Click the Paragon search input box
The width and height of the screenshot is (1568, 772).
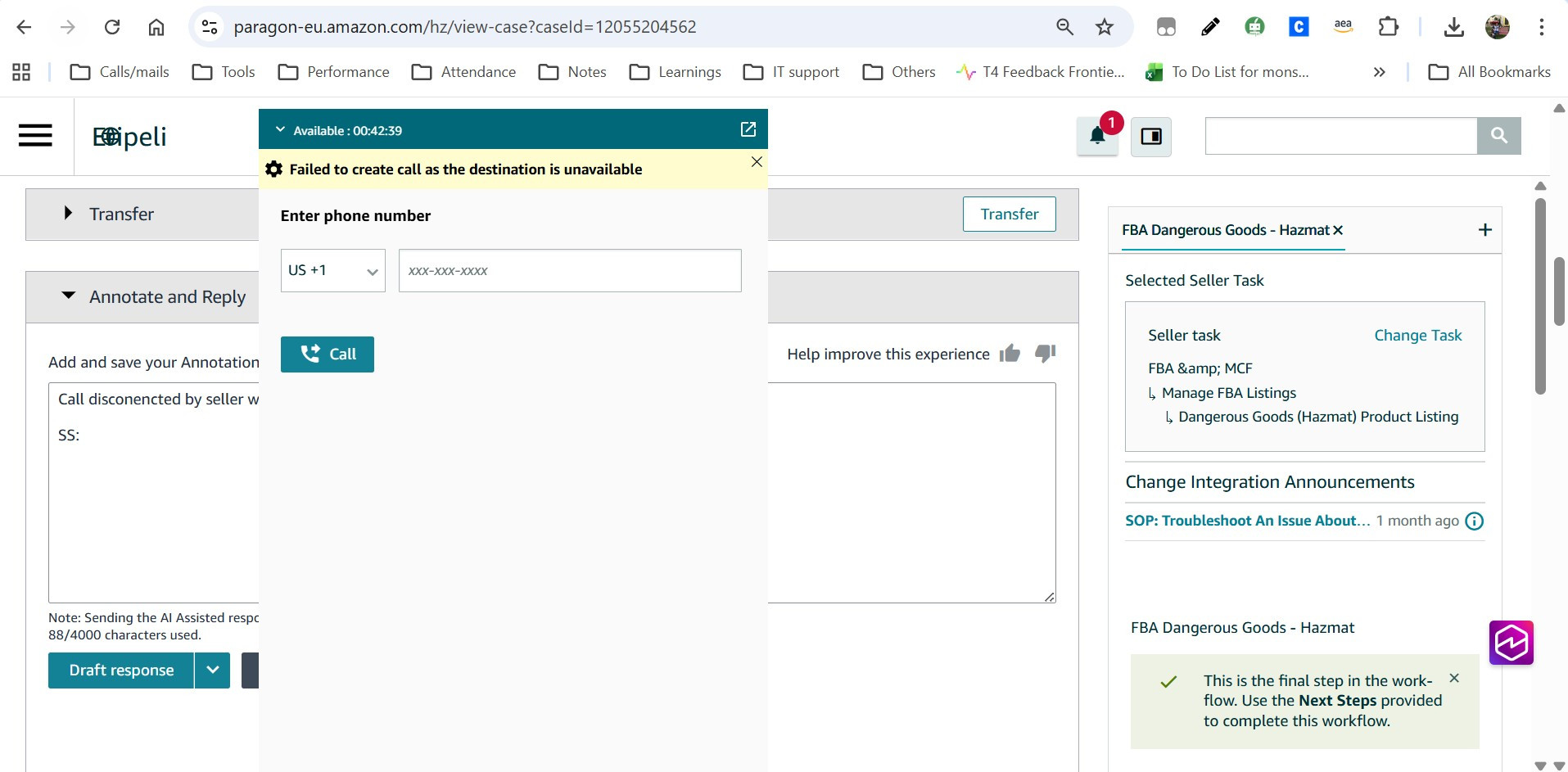[1341, 136]
